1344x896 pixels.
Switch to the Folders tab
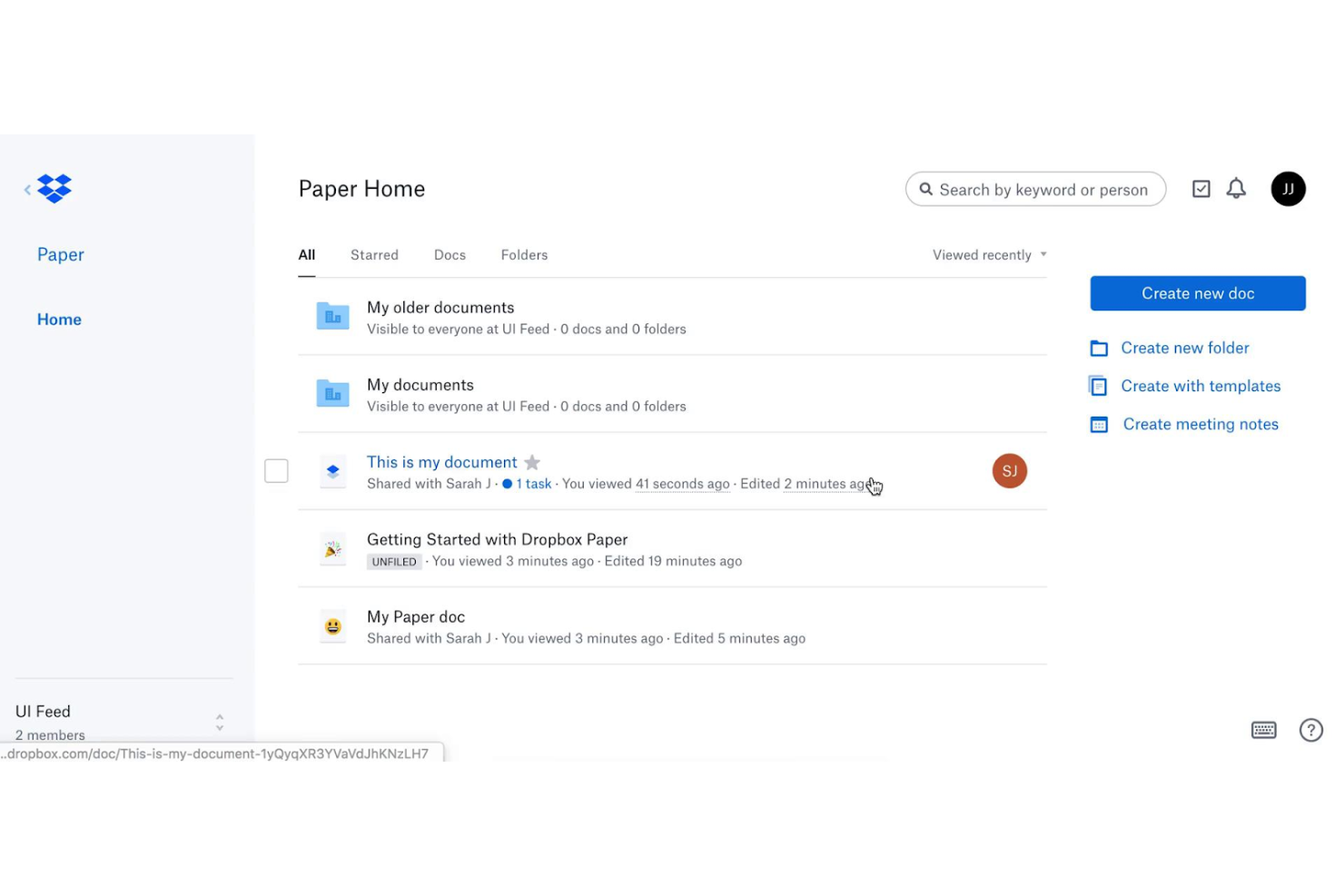[x=524, y=255]
